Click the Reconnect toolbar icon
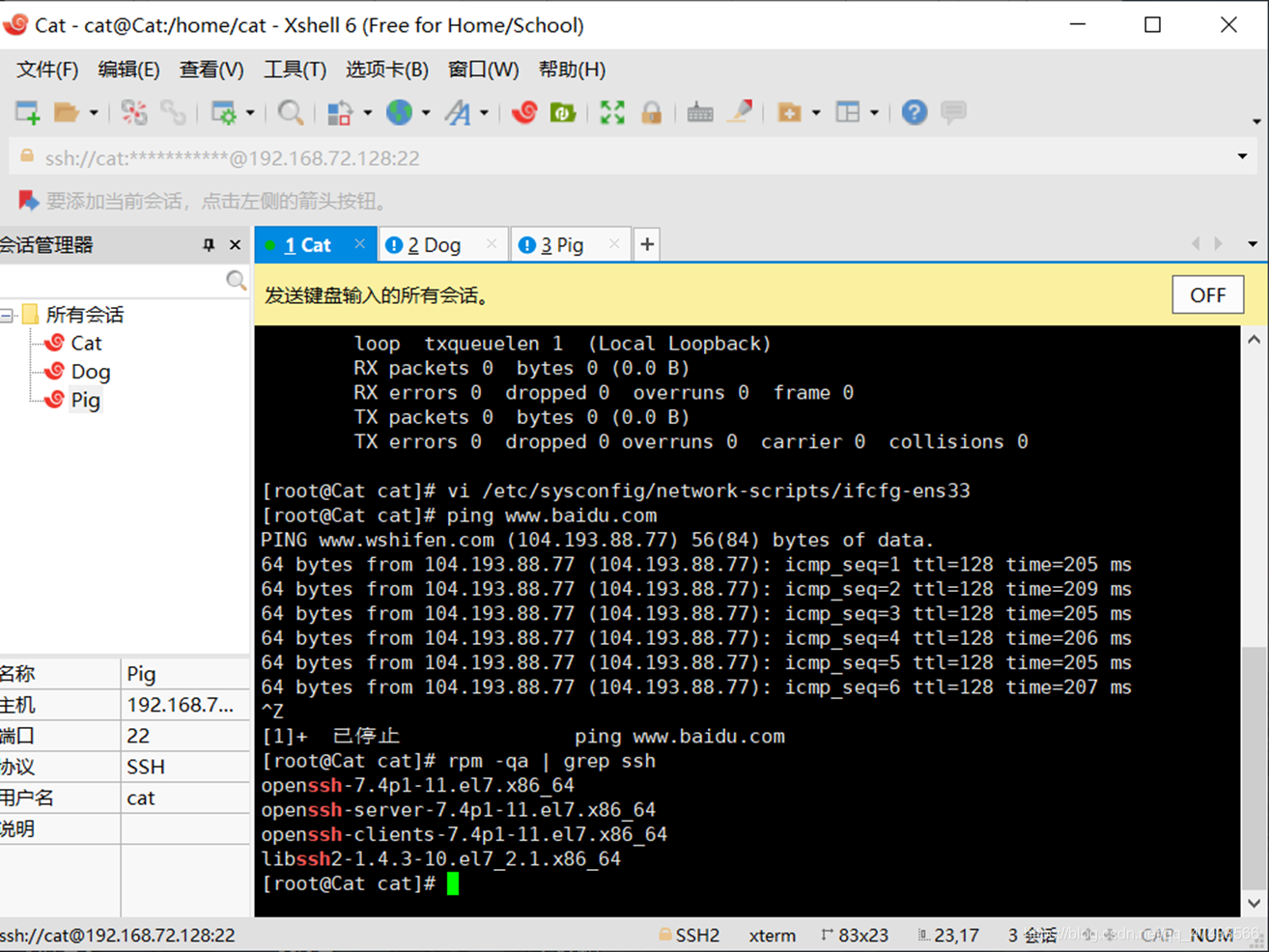Image resolution: width=1269 pixels, height=952 pixels. tap(134, 113)
